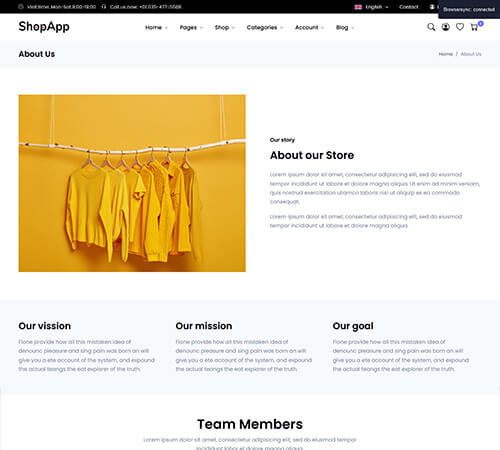Expand the Home menu dropdown
This screenshot has height=450, width=500.
[x=156, y=27]
